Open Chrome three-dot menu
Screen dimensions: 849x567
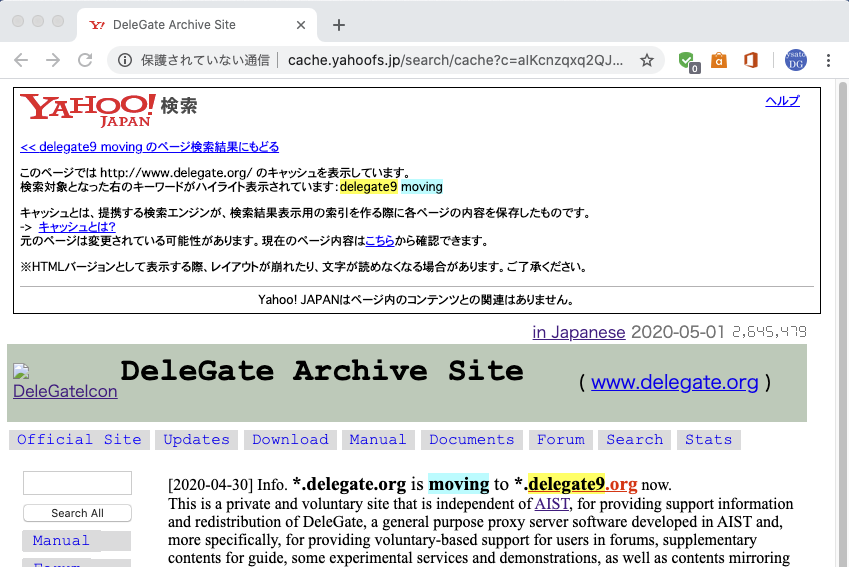pos(828,60)
